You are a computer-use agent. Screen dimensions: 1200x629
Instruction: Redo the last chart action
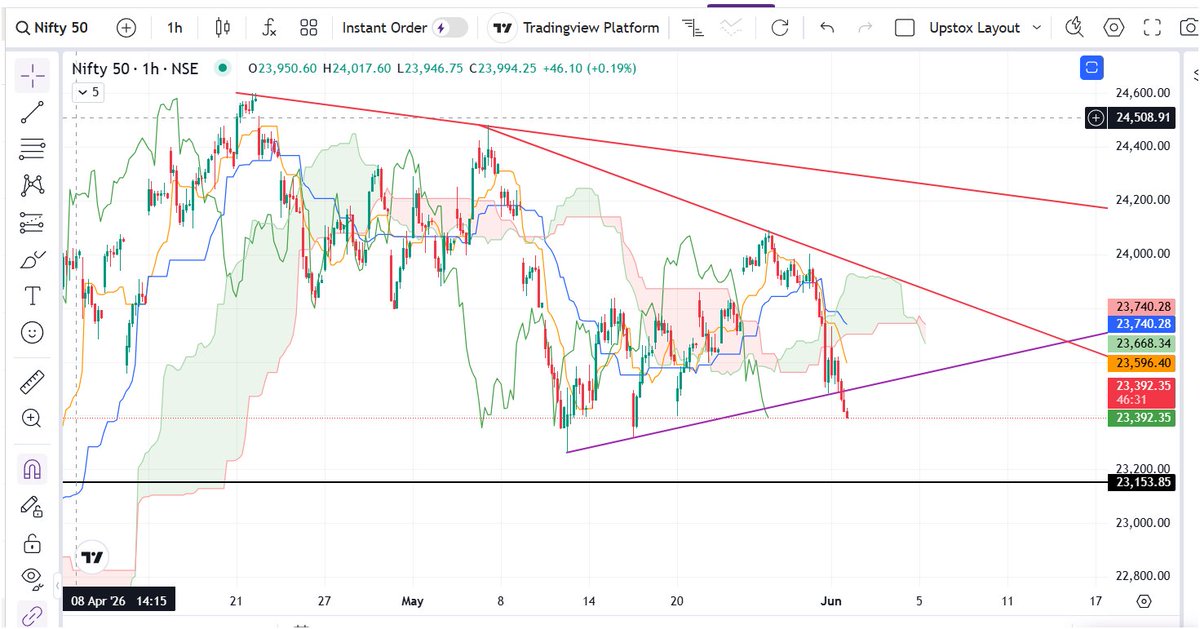(865, 28)
